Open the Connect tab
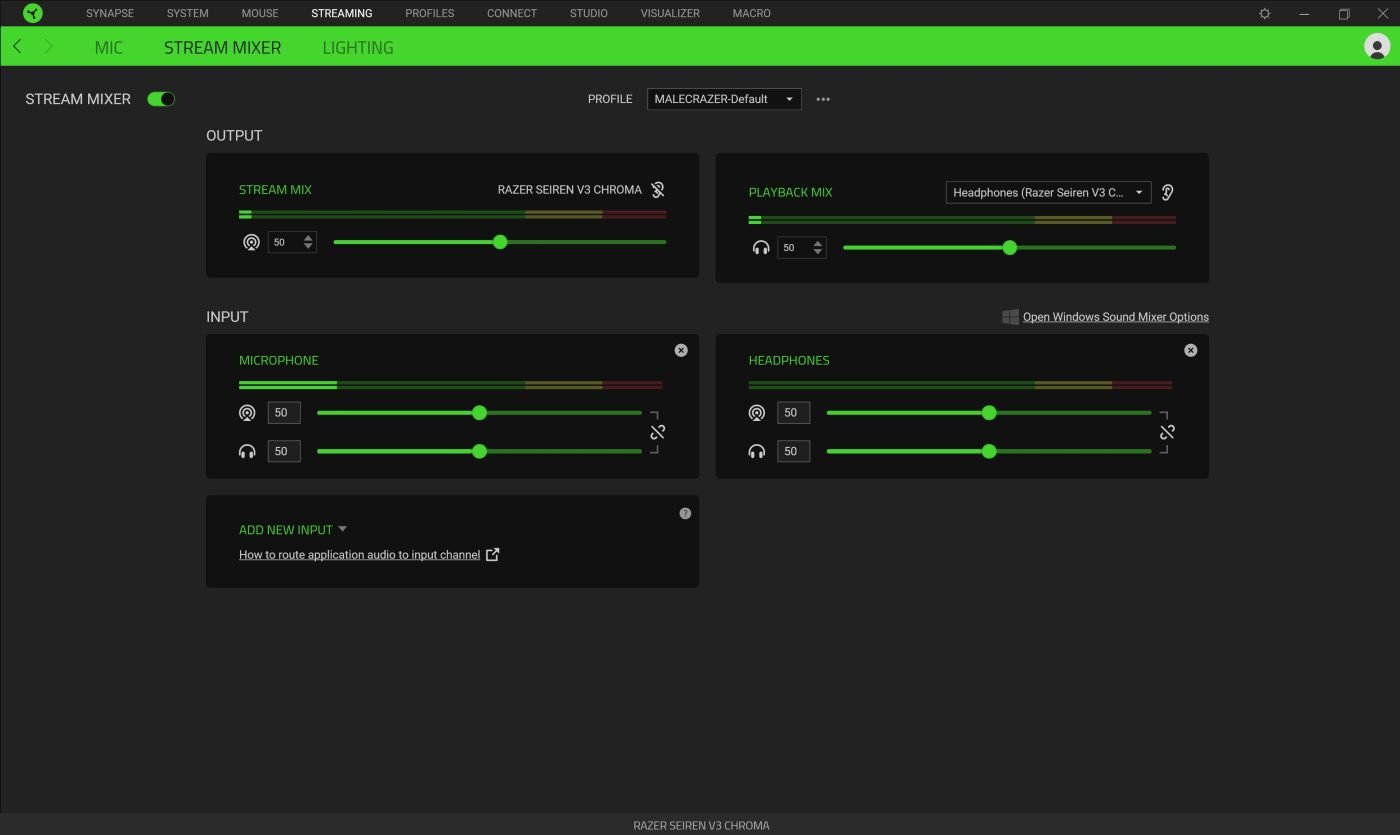 [x=512, y=13]
